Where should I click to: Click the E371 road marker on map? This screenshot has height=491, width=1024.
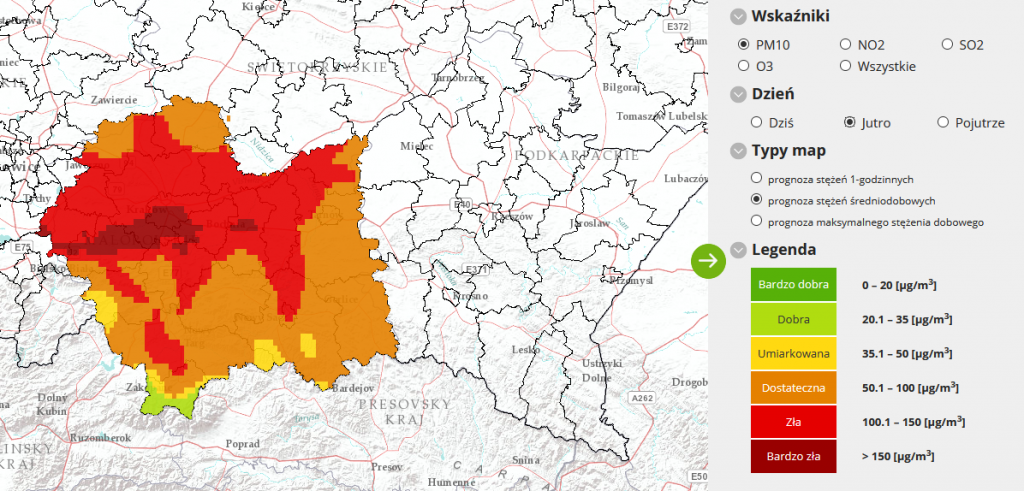474,270
